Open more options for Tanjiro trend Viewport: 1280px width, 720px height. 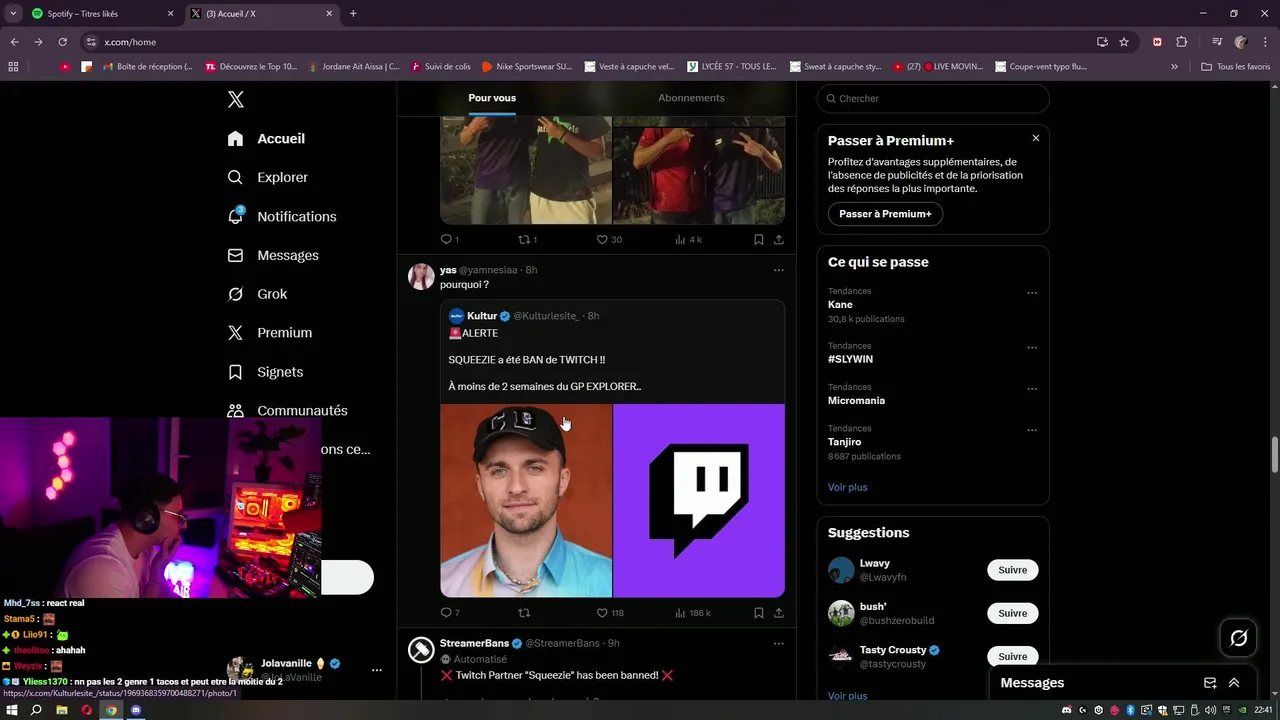1032,430
